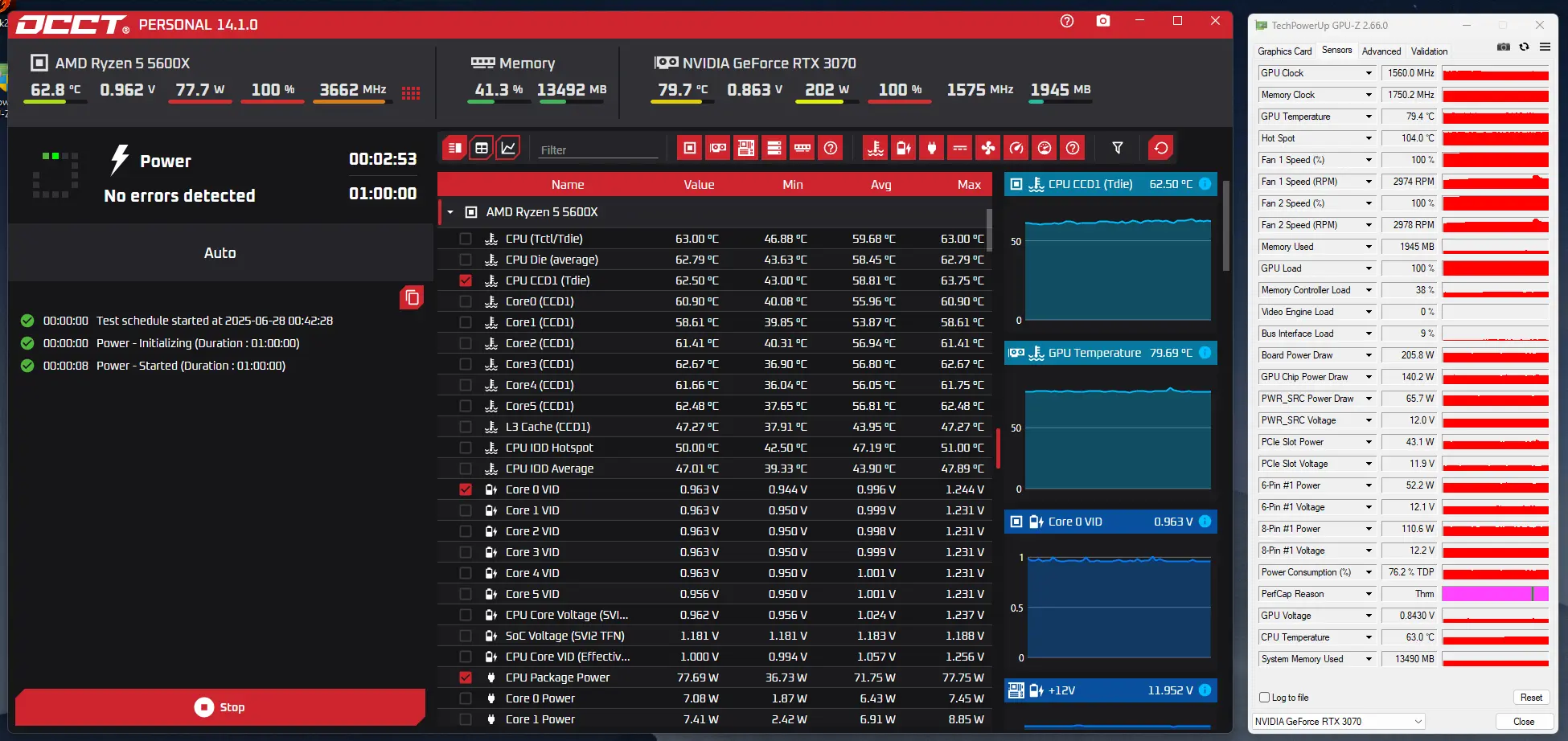Stop the running OCCT power test
This screenshot has width=1568, height=741.
pyautogui.click(x=220, y=707)
